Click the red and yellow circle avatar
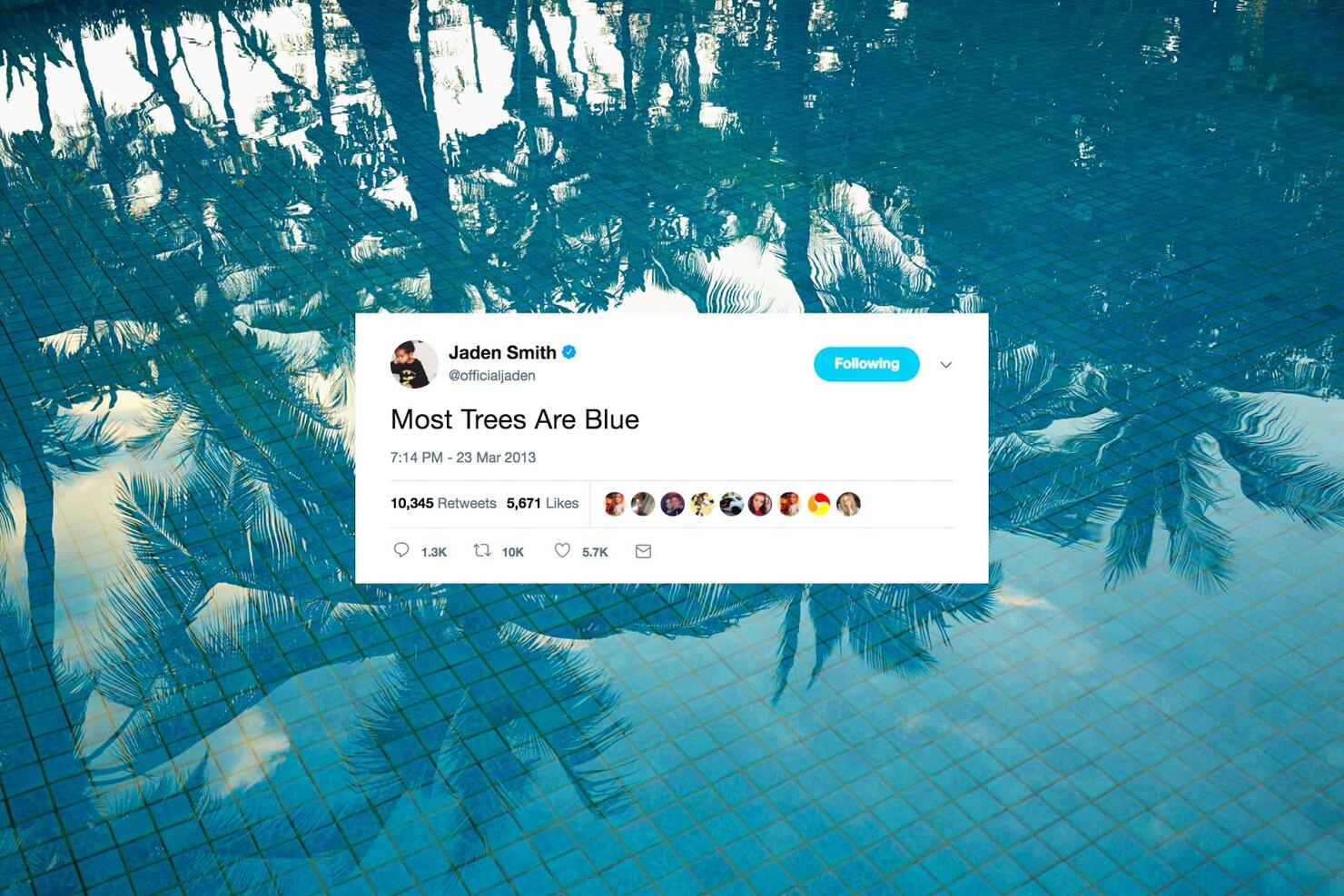Screen dimensions: 1344x896 tap(818, 504)
